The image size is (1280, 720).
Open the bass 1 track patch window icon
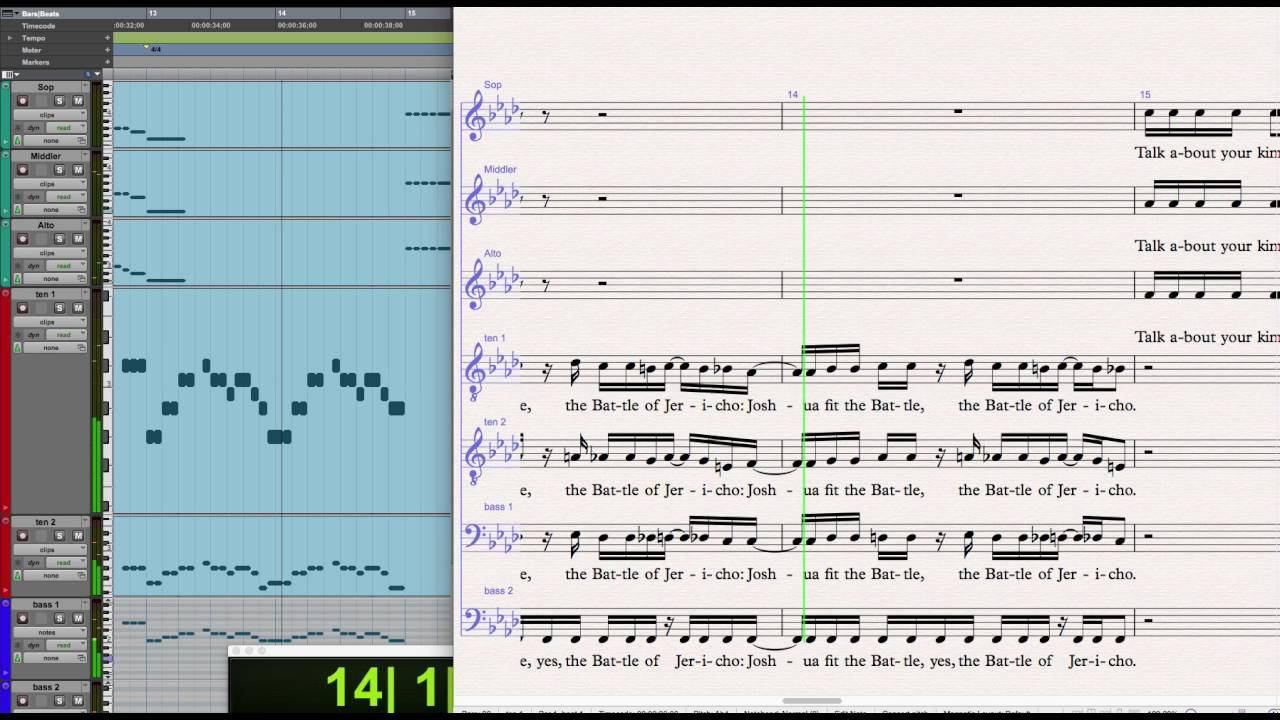(82, 658)
